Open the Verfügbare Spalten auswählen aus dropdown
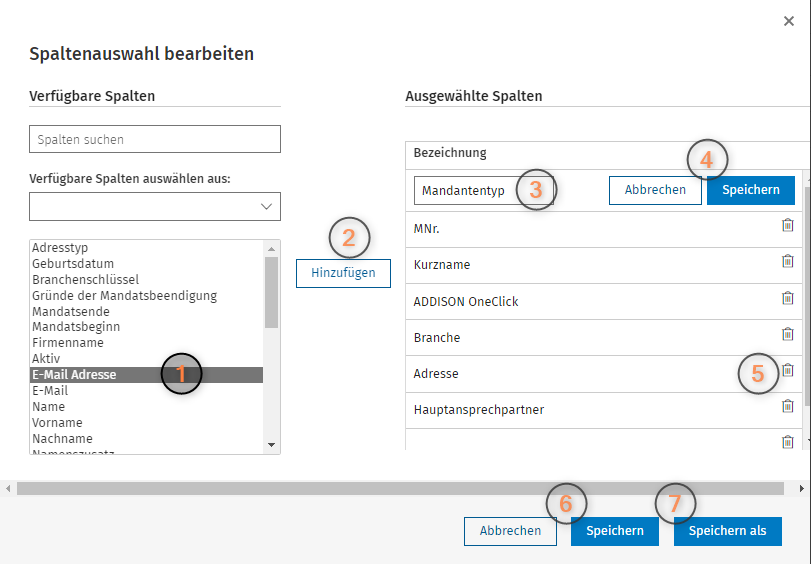Viewport: 811px width, 564px height. (x=155, y=206)
